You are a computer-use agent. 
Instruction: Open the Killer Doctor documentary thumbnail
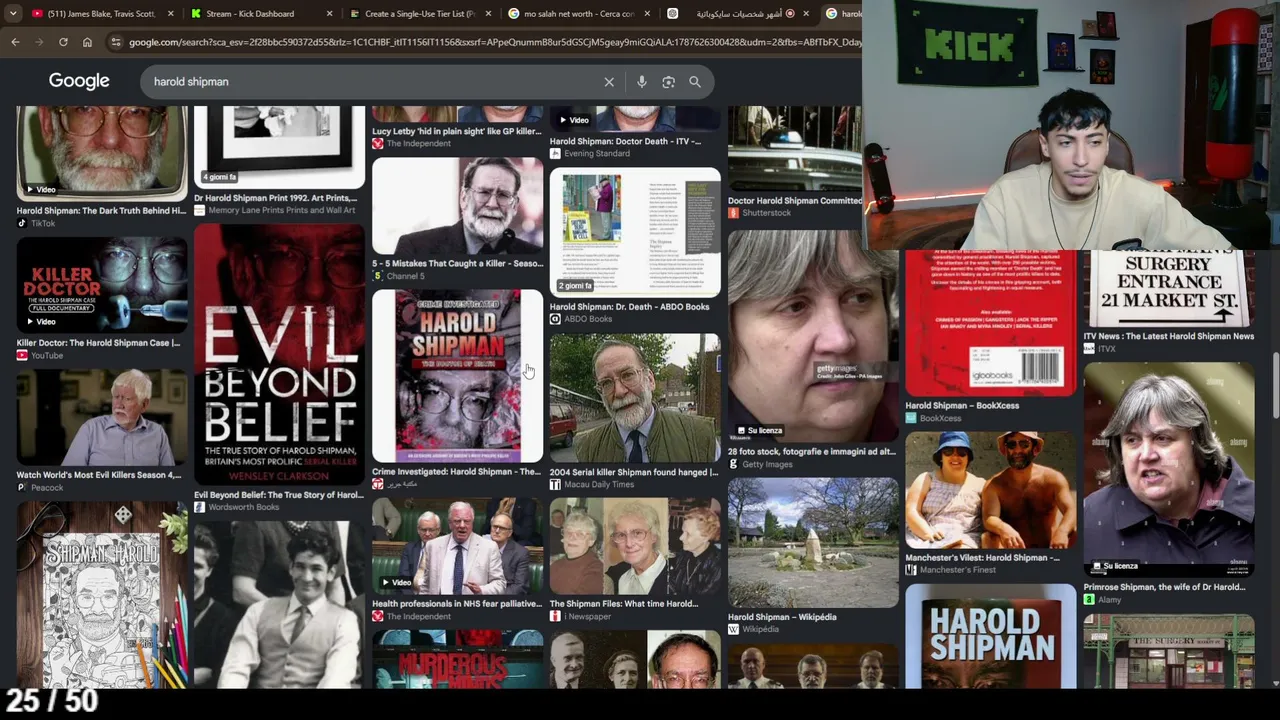click(x=101, y=285)
